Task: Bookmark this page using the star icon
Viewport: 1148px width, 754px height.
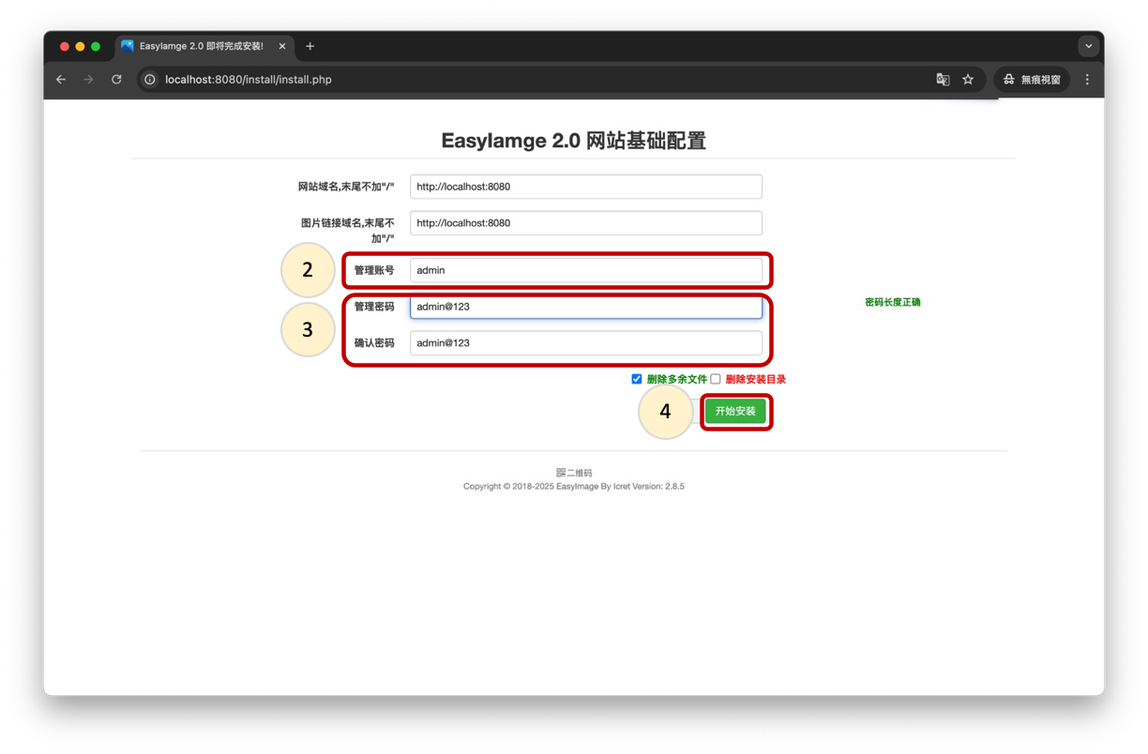Action: pyautogui.click(x=968, y=79)
